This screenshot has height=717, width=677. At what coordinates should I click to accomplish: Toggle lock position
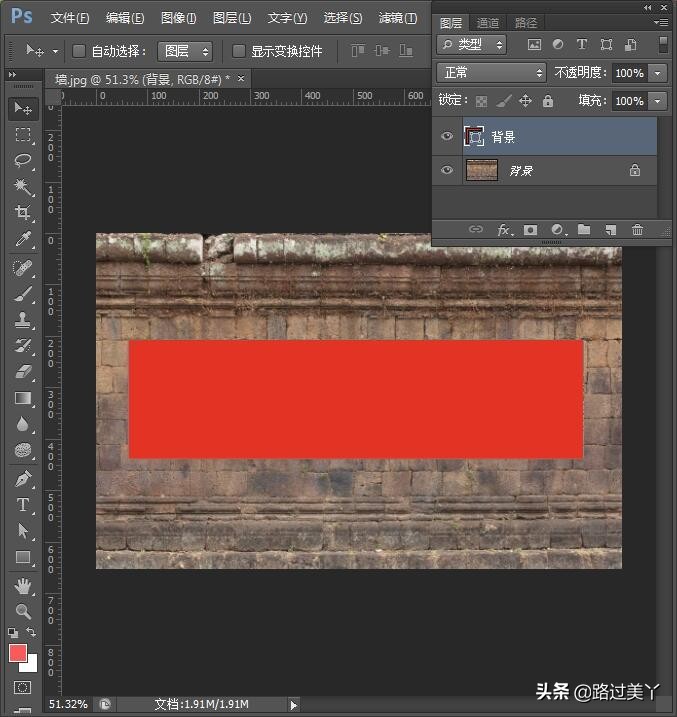[526, 101]
